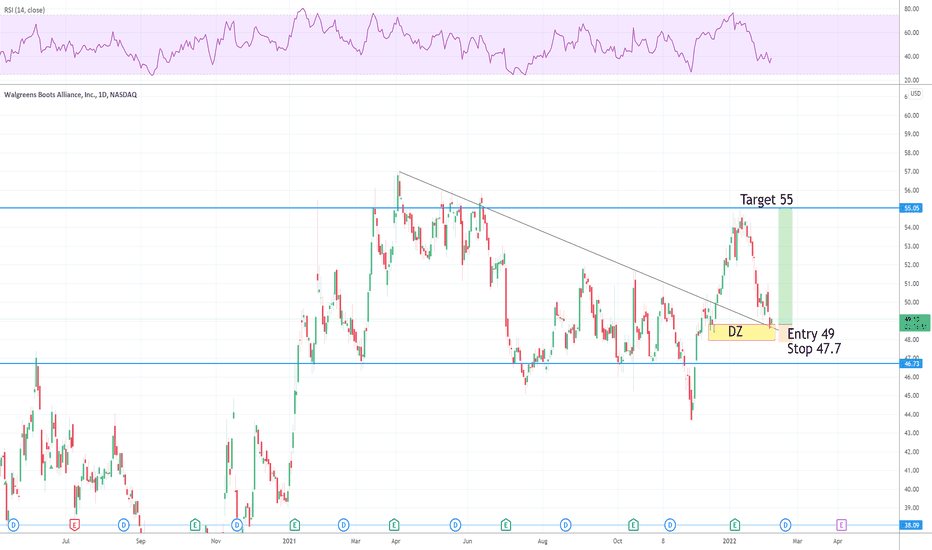Select the 55.05 horizontal line price label
932x550 pixels.
tap(912, 208)
